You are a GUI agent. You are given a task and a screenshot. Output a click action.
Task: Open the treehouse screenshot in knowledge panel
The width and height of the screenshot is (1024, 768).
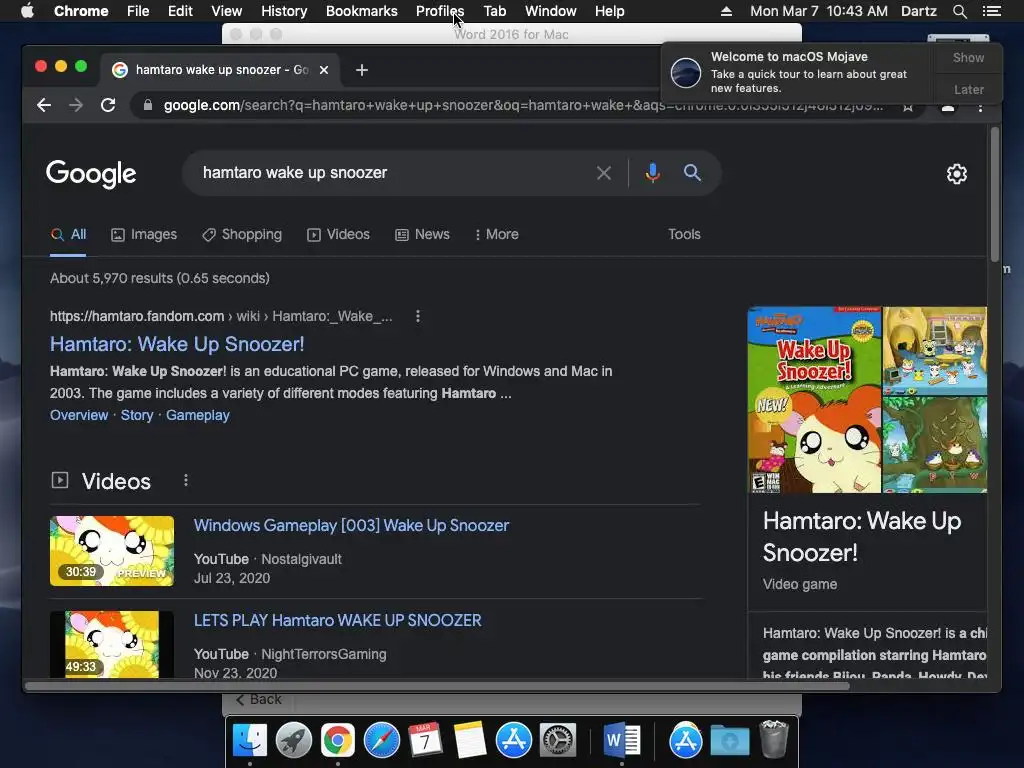(935, 444)
